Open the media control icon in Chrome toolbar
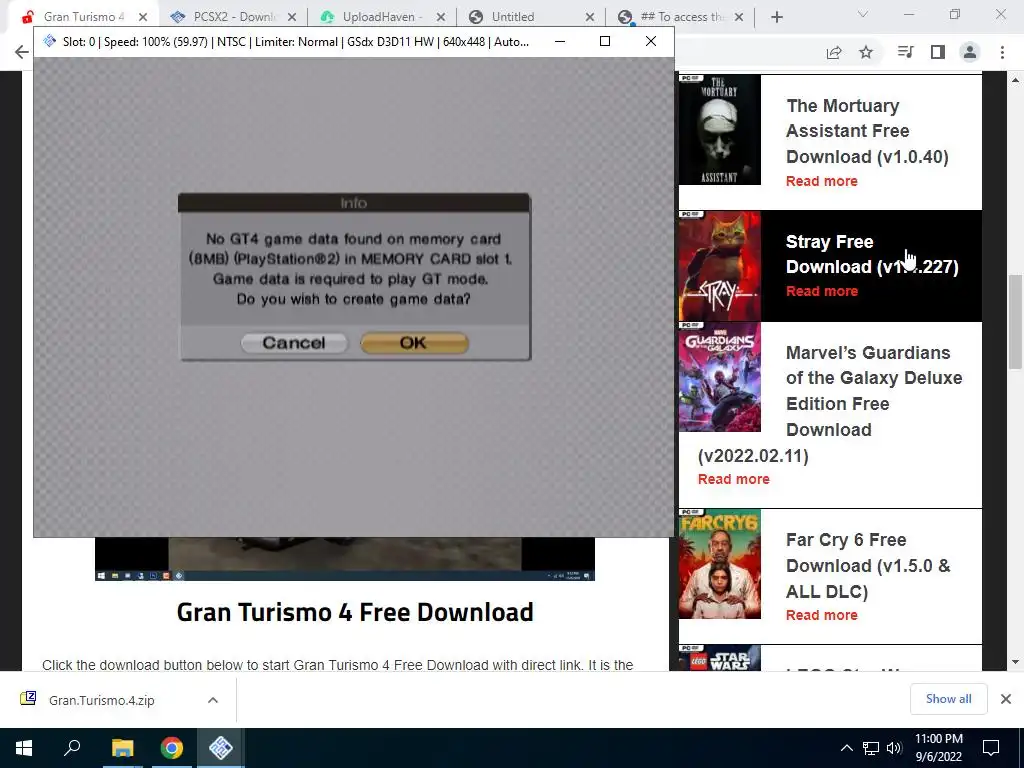Image resolution: width=1024 pixels, height=768 pixels. (x=905, y=52)
